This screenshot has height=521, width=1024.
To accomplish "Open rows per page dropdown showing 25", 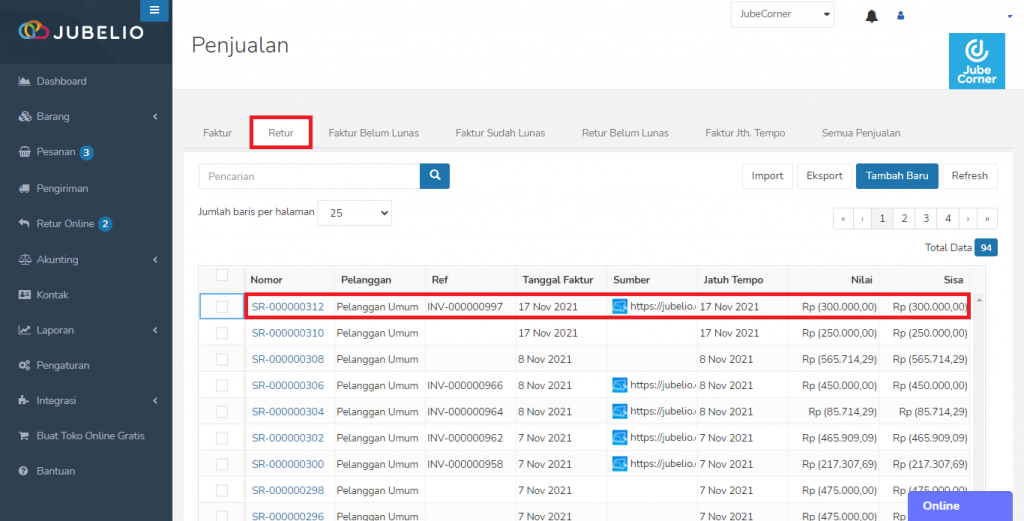I will click(355, 213).
